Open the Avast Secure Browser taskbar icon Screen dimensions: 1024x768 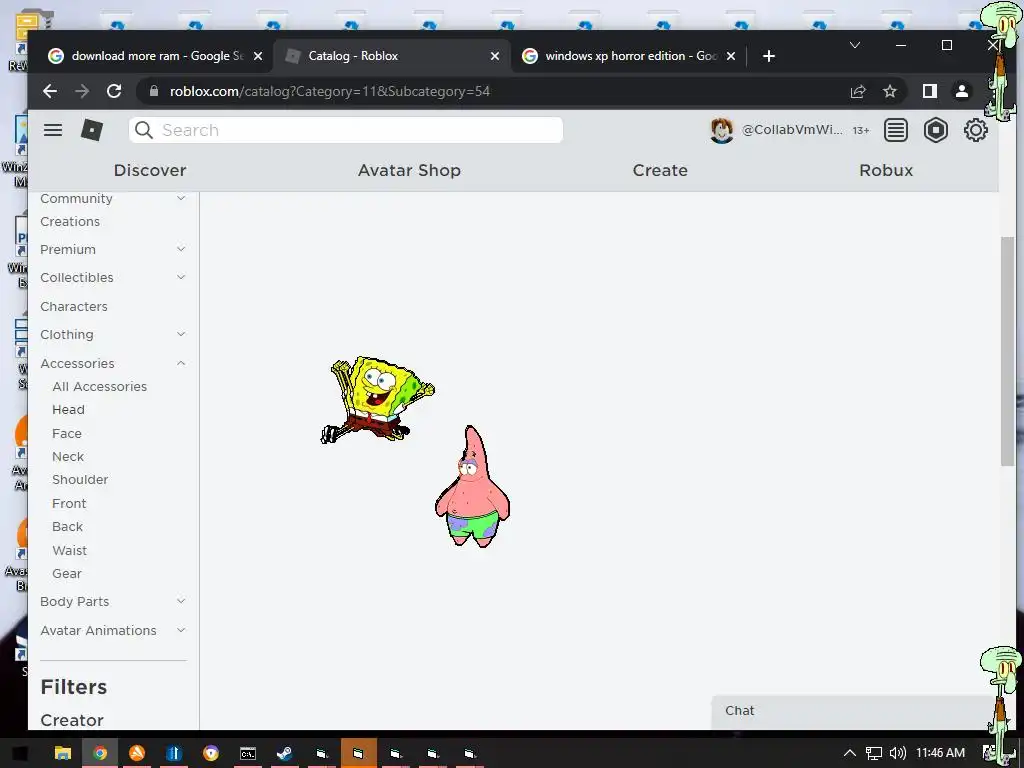[210, 753]
